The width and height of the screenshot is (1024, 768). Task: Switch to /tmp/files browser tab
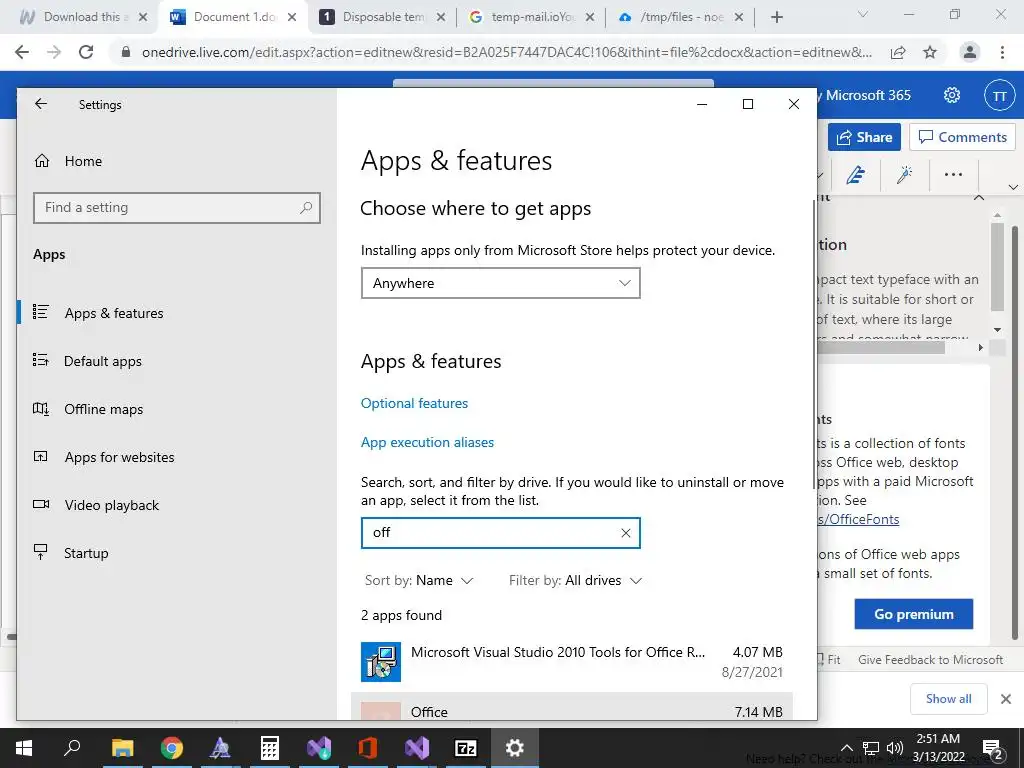pos(681,17)
